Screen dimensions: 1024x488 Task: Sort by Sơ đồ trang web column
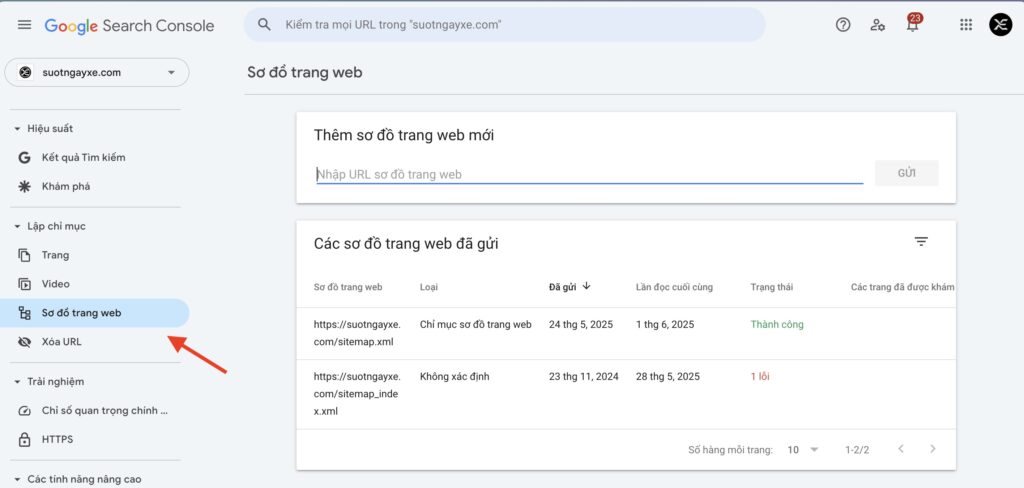[x=348, y=287]
